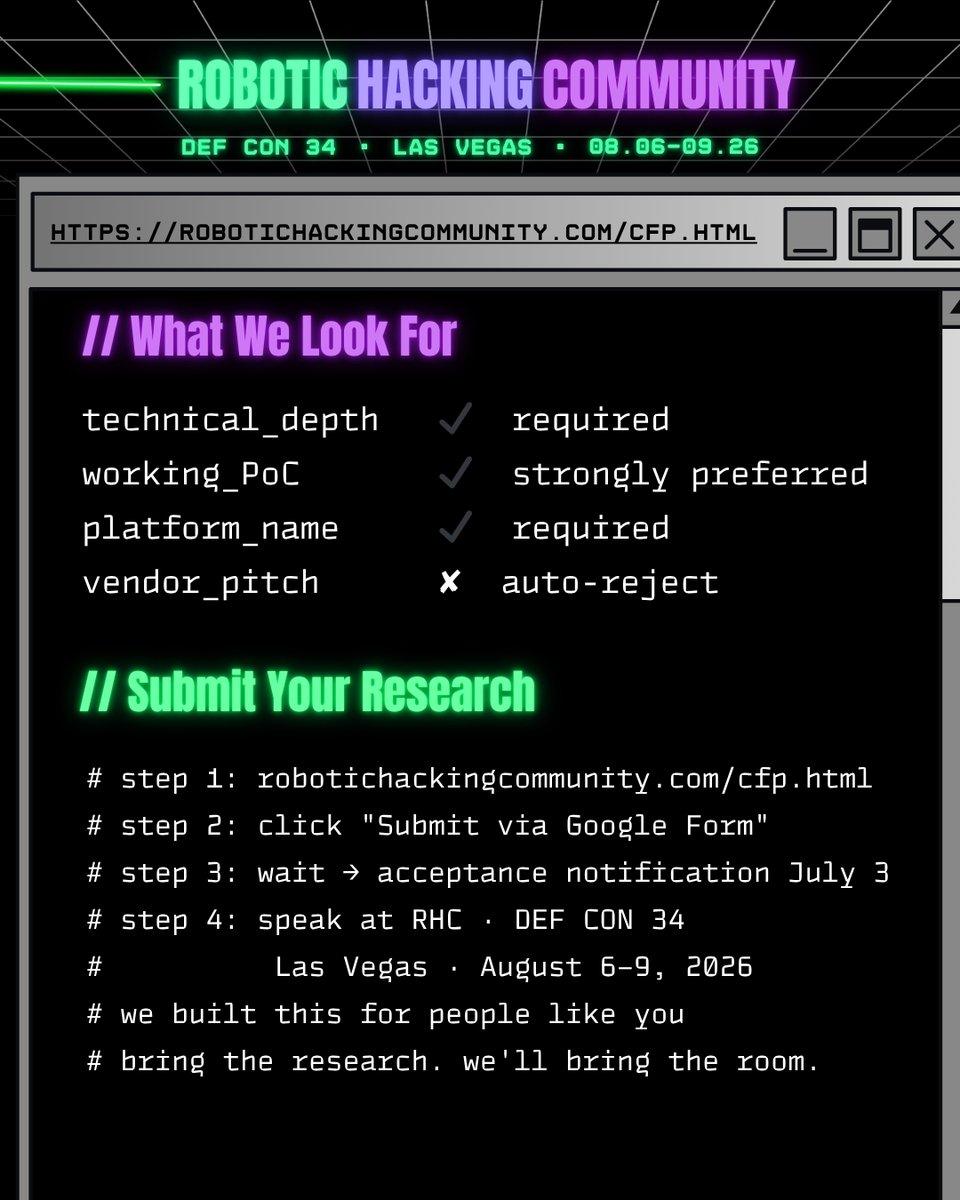
Task: Click the working_PoC checkmark
Action: point(455,474)
